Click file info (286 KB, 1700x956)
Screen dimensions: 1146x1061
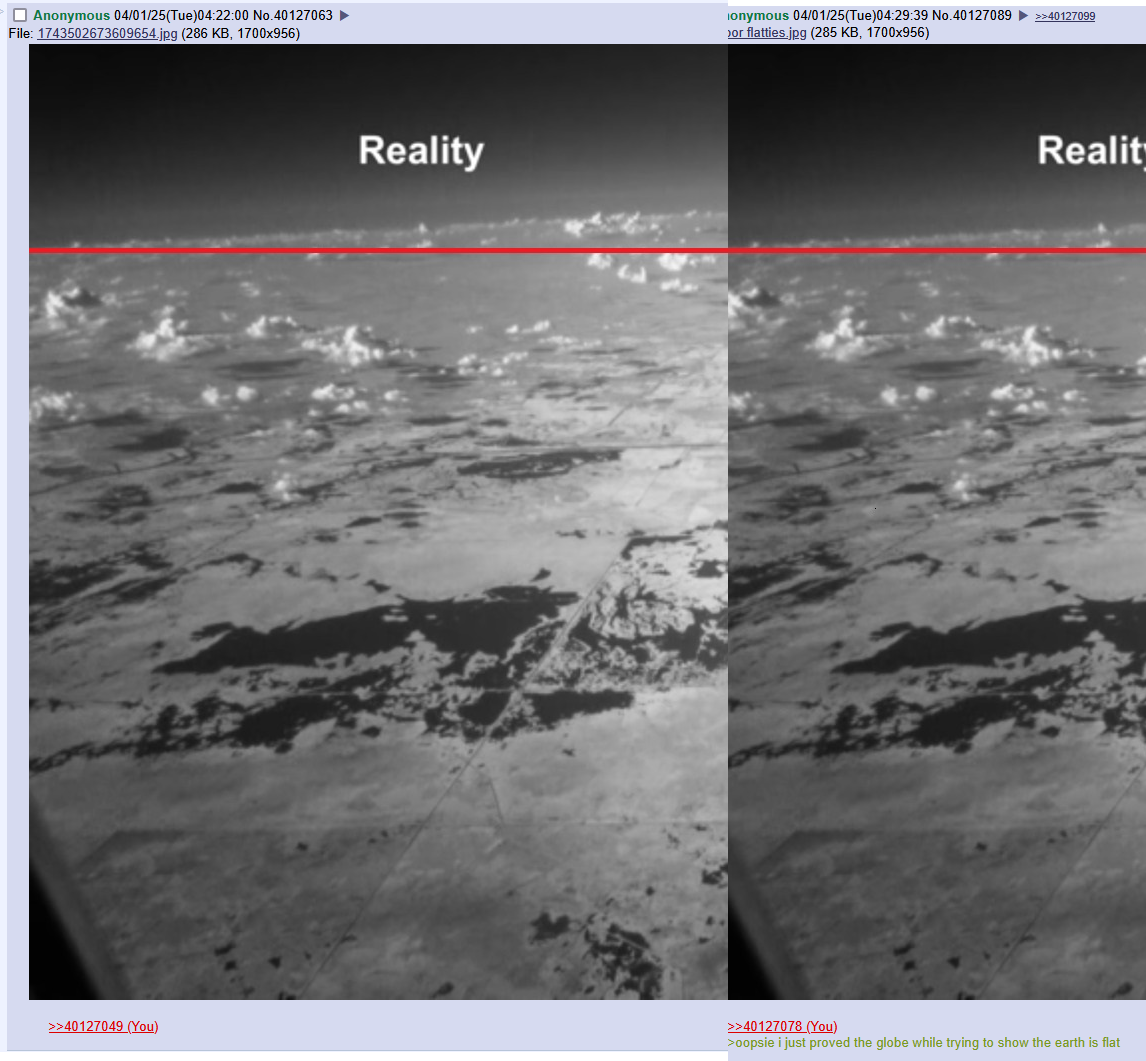[x=240, y=34]
